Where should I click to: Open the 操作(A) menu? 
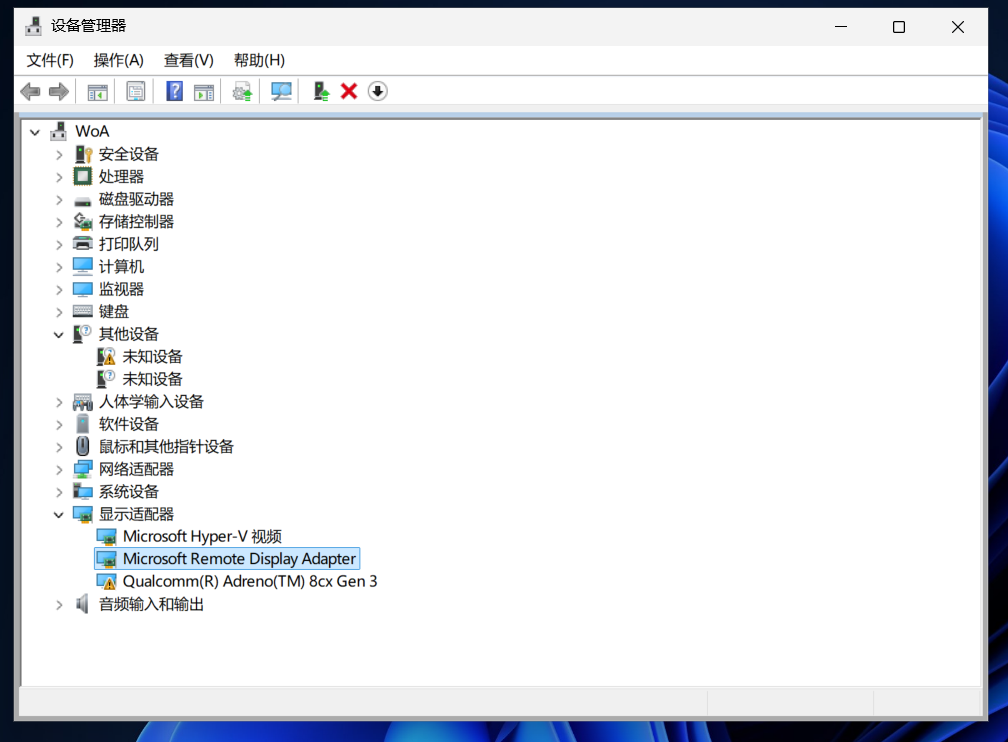click(x=118, y=60)
